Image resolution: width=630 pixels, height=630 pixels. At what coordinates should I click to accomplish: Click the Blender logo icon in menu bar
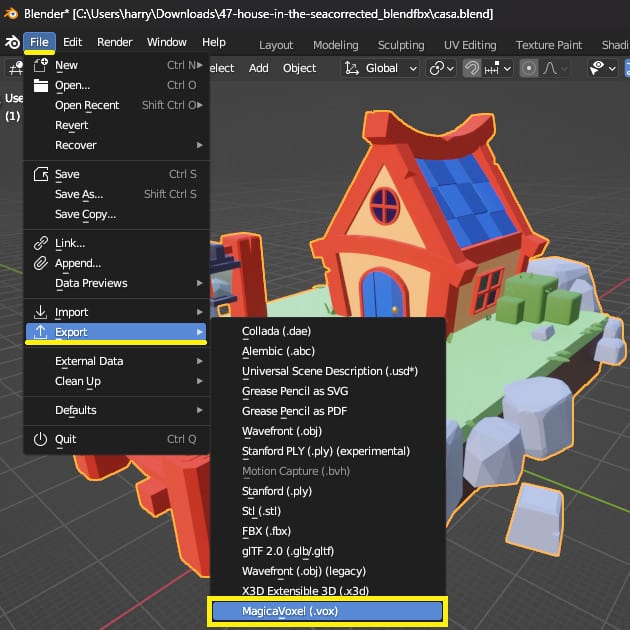[12, 42]
